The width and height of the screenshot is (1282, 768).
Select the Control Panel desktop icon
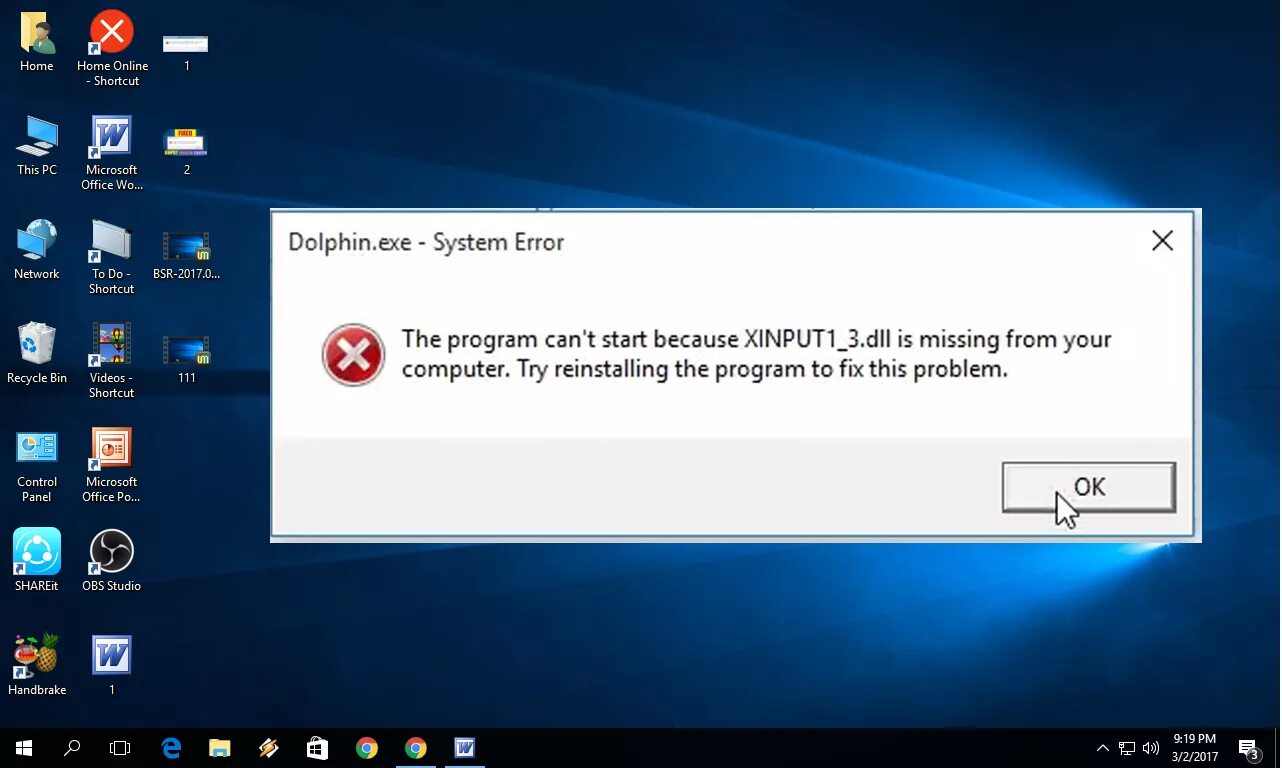coord(37,465)
